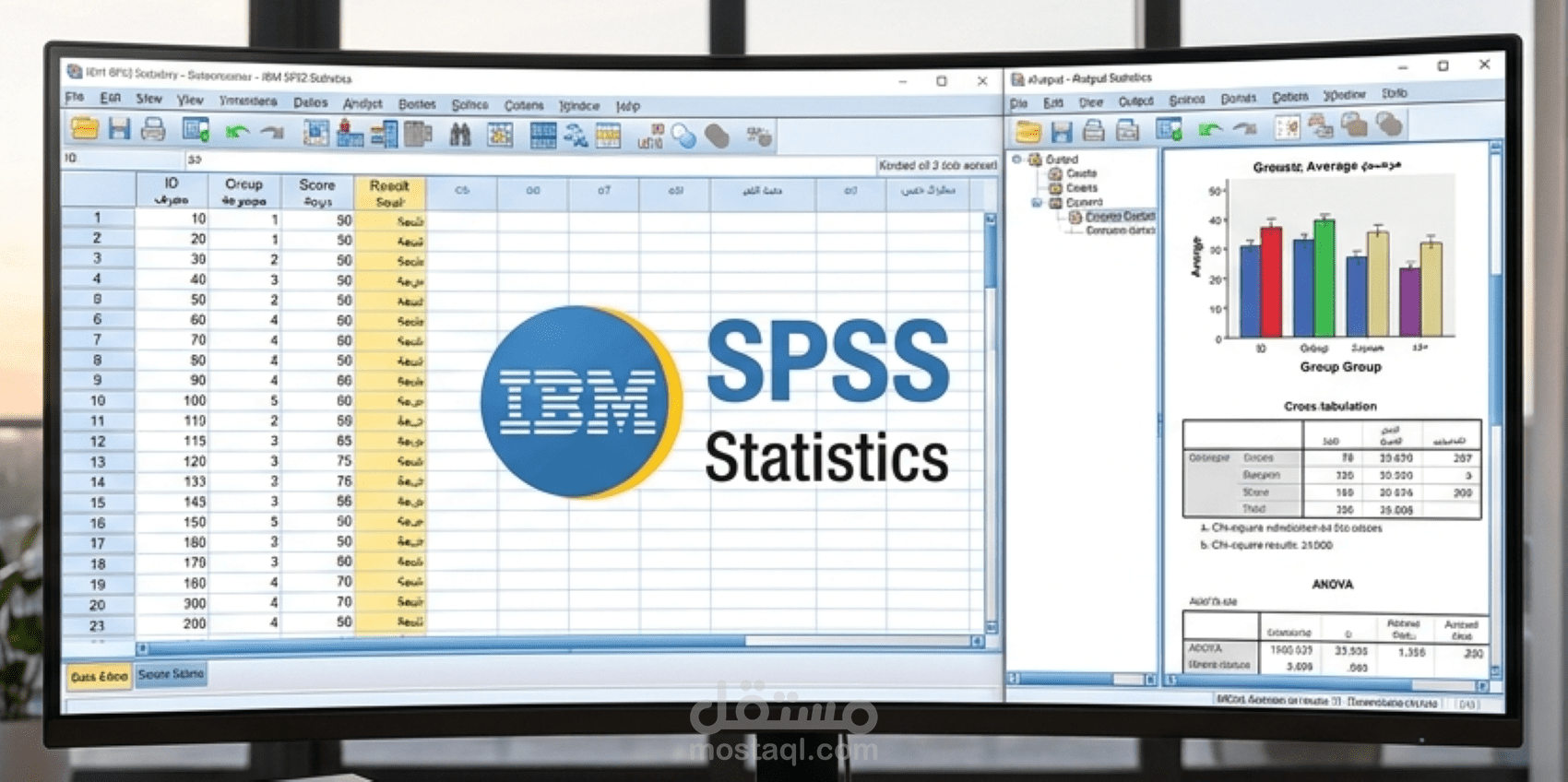Screen dimensions: 1568x782
Task: Click the down arrow of the data editor vertical scrollbar
Action: pos(992,627)
